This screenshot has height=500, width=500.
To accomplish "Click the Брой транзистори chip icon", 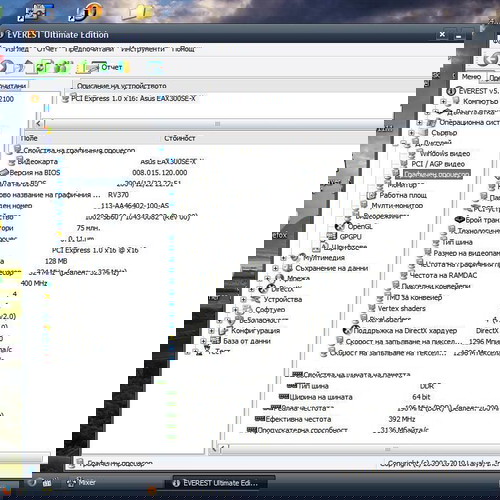I will pyautogui.click(x=460, y=220).
